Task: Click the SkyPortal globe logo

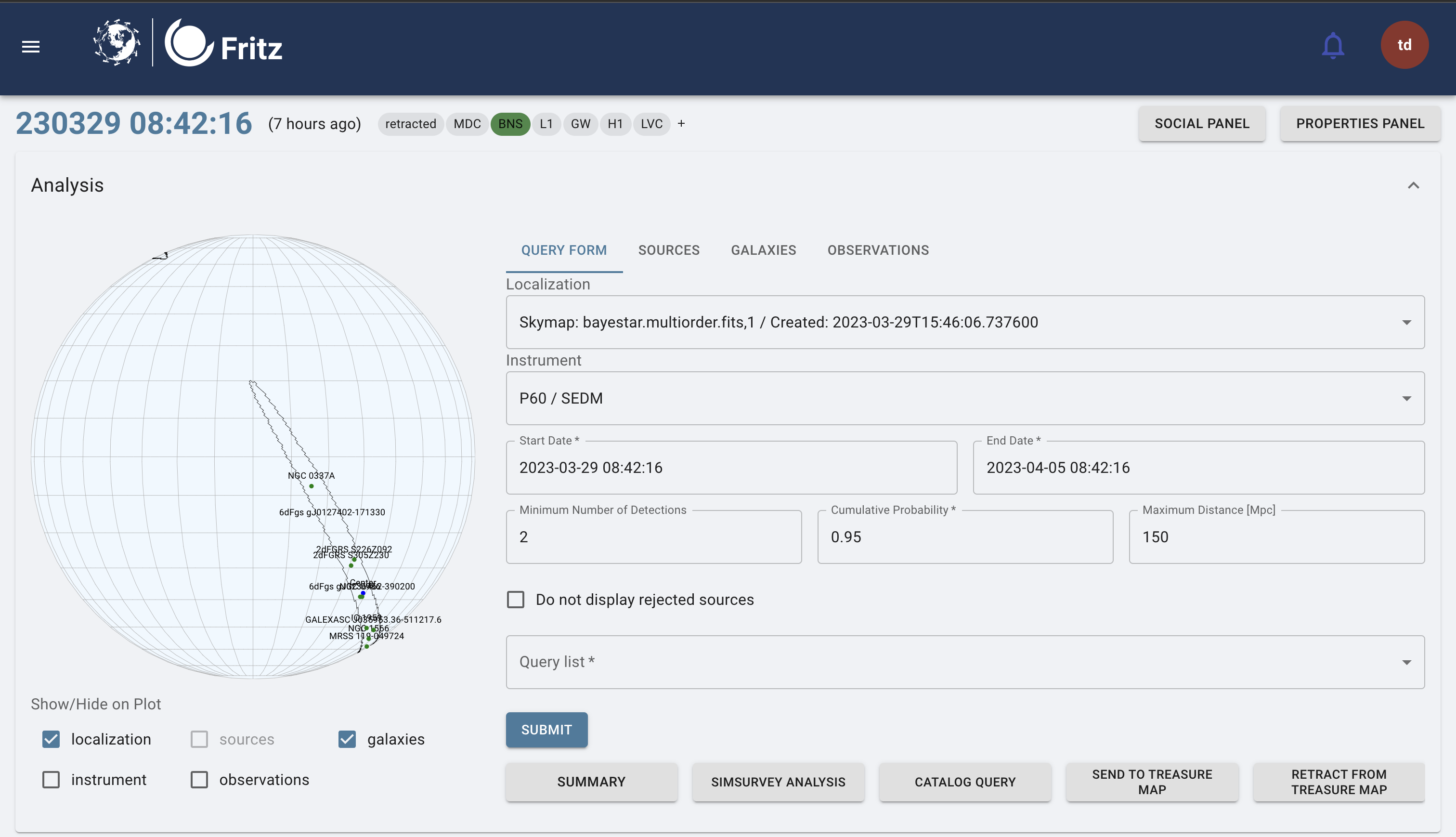Action: pyautogui.click(x=117, y=42)
